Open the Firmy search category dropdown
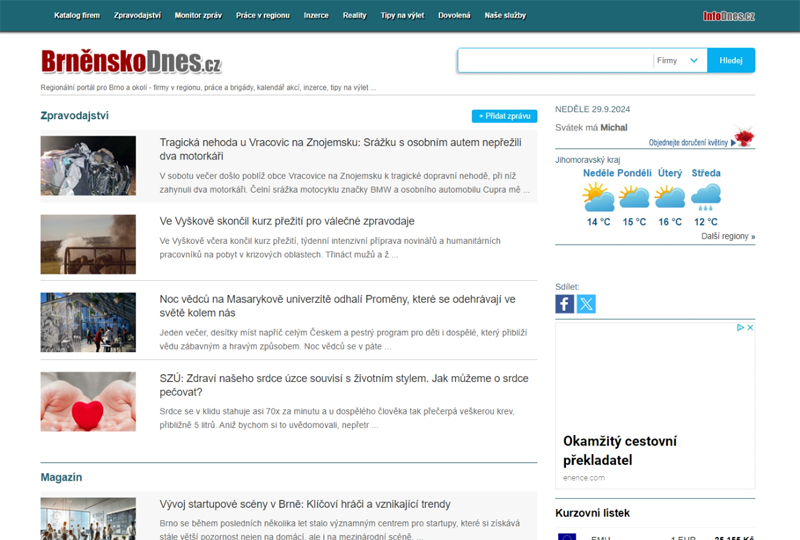 click(x=679, y=61)
